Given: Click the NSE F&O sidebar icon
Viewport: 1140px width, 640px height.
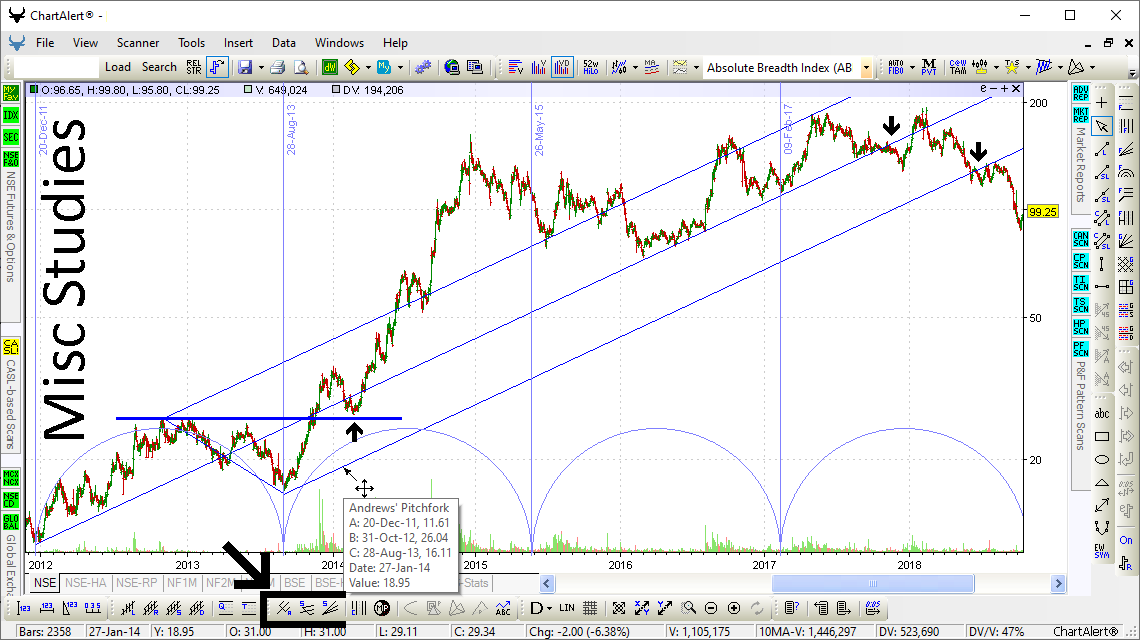Looking at the screenshot, I should (x=11, y=159).
